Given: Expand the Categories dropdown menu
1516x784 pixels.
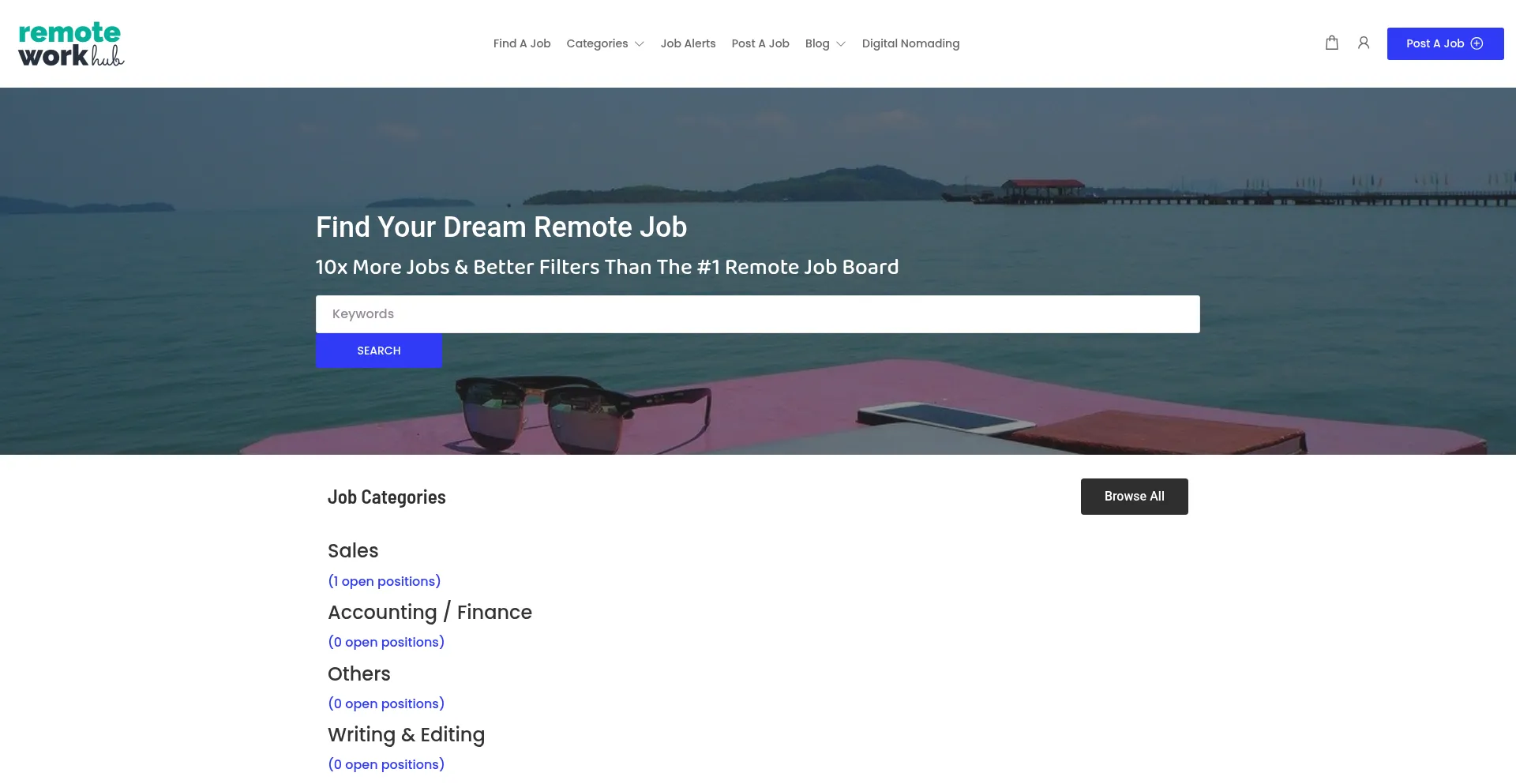Looking at the screenshot, I should click(597, 43).
